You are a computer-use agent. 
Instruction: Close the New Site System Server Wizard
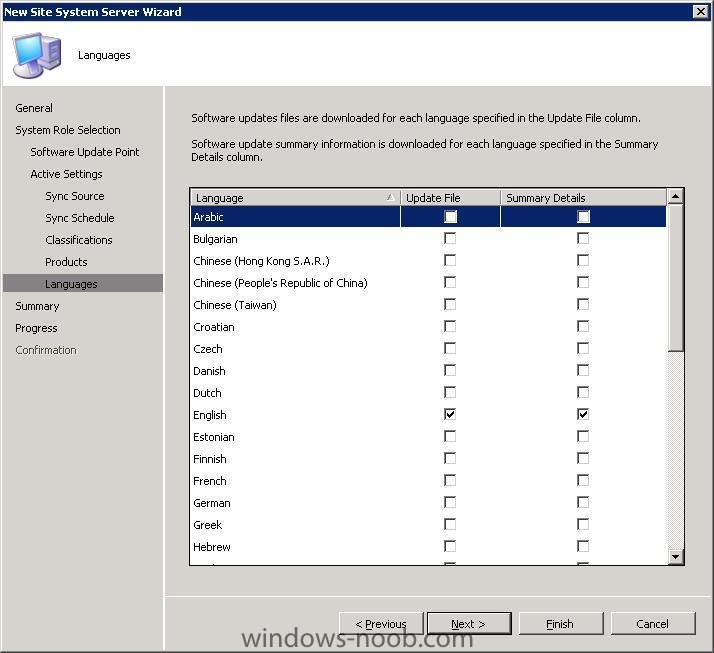(x=700, y=11)
